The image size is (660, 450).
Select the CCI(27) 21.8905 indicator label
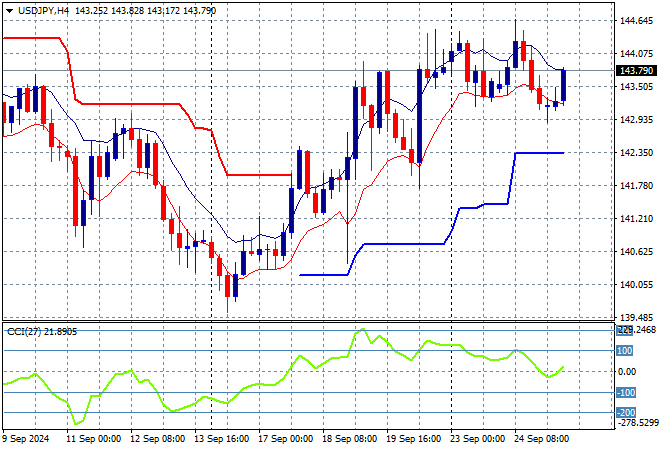coord(42,332)
